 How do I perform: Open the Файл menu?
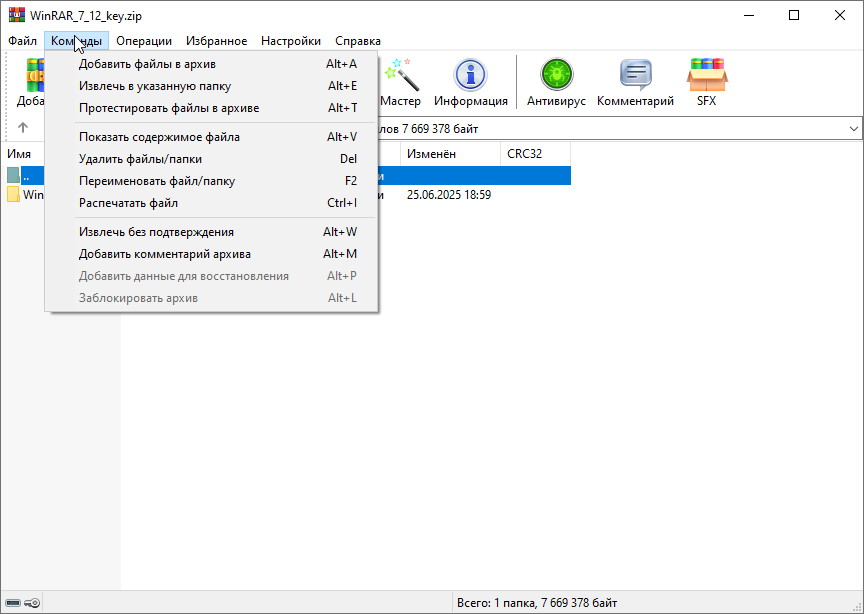23,41
